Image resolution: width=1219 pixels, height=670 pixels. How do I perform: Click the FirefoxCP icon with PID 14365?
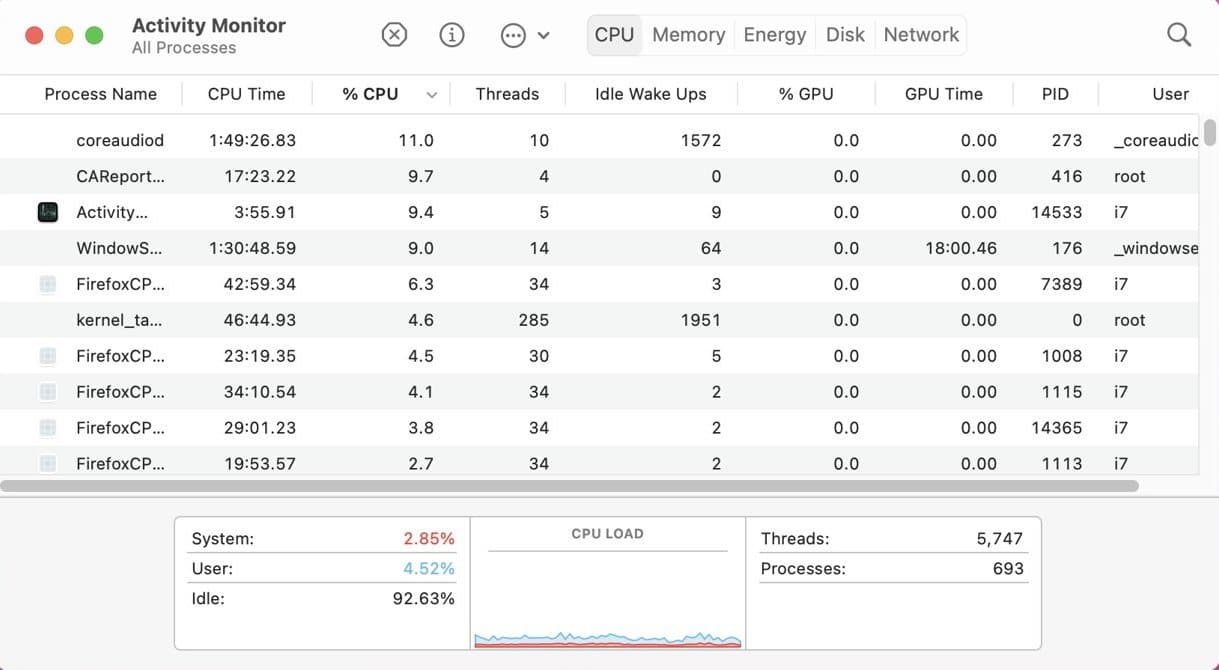[x=47, y=428]
